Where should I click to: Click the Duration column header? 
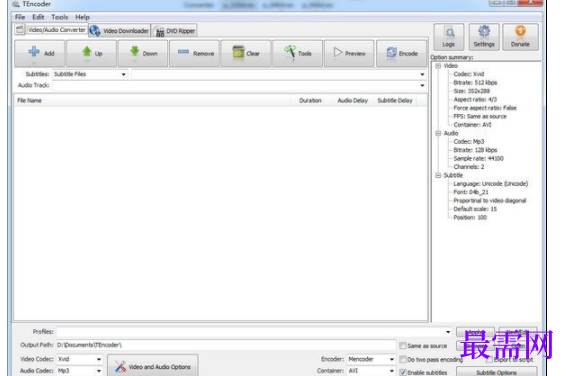[x=311, y=101]
